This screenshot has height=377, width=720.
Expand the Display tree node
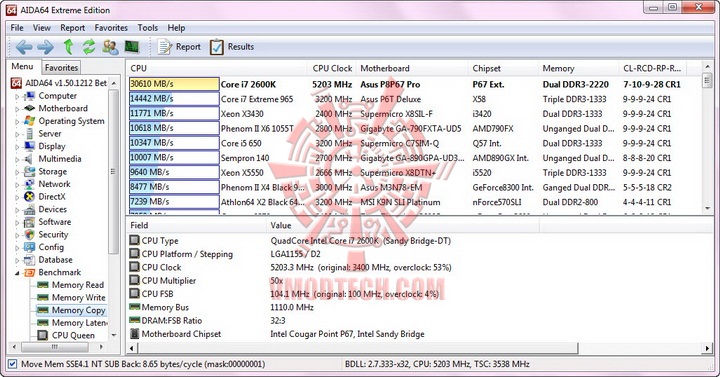[x=17, y=147]
